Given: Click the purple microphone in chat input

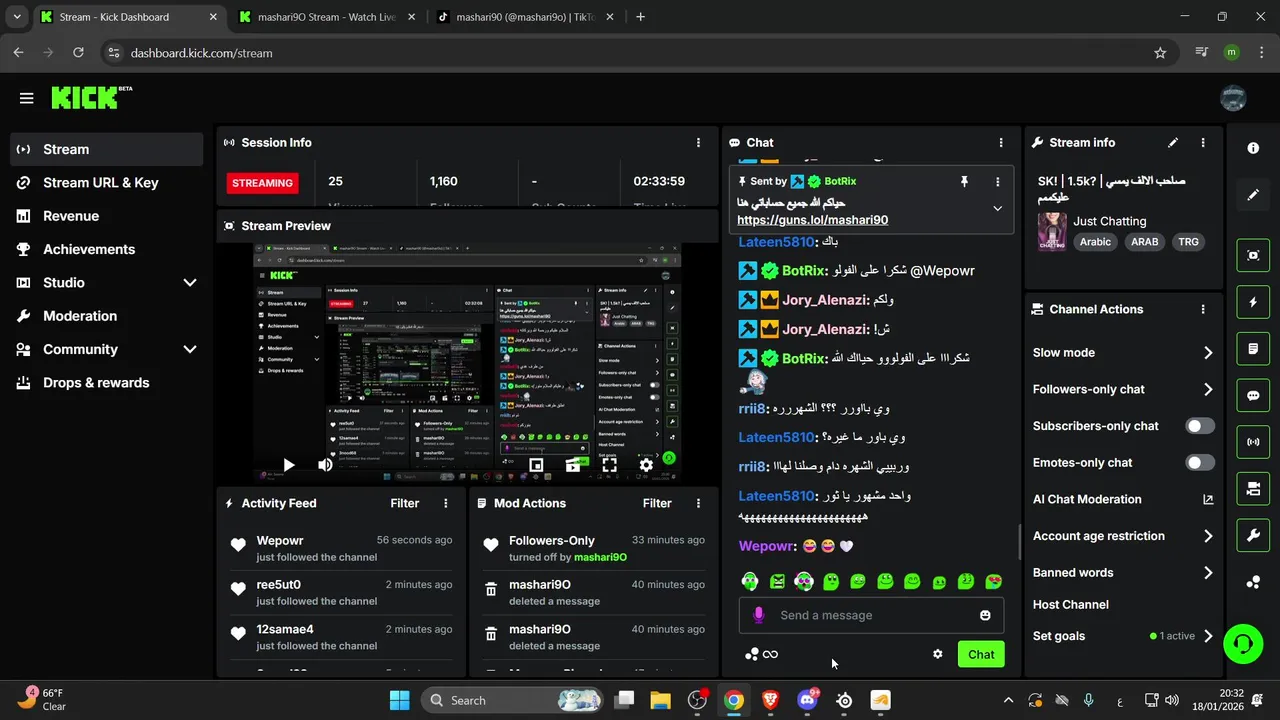Looking at the screenshot, I should click(759, 615).
